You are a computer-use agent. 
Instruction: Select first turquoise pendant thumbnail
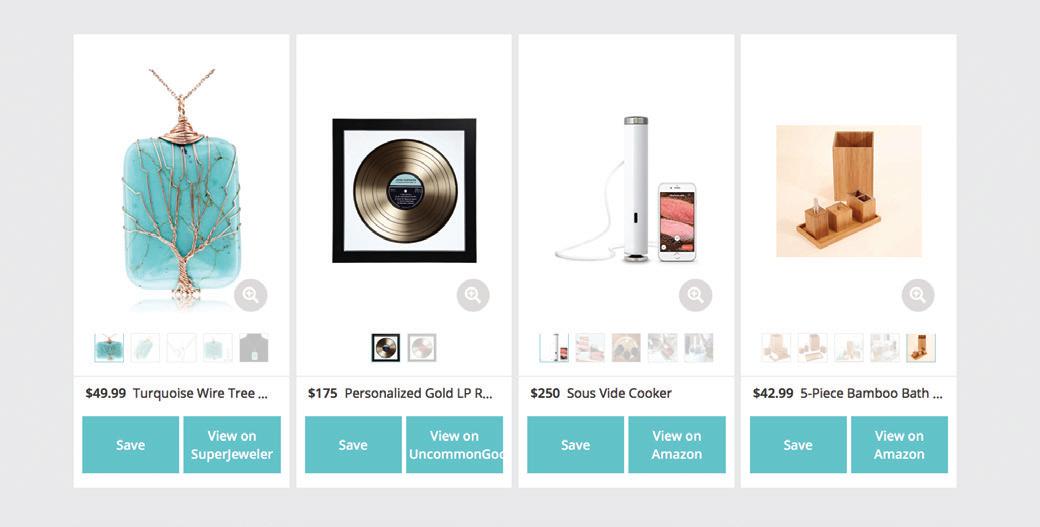point(109,348)
